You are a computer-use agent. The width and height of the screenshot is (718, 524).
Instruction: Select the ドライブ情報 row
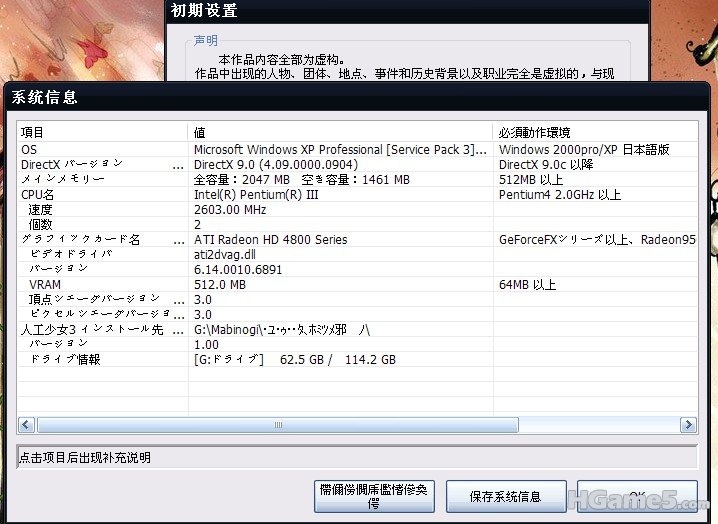coord(357,360)
